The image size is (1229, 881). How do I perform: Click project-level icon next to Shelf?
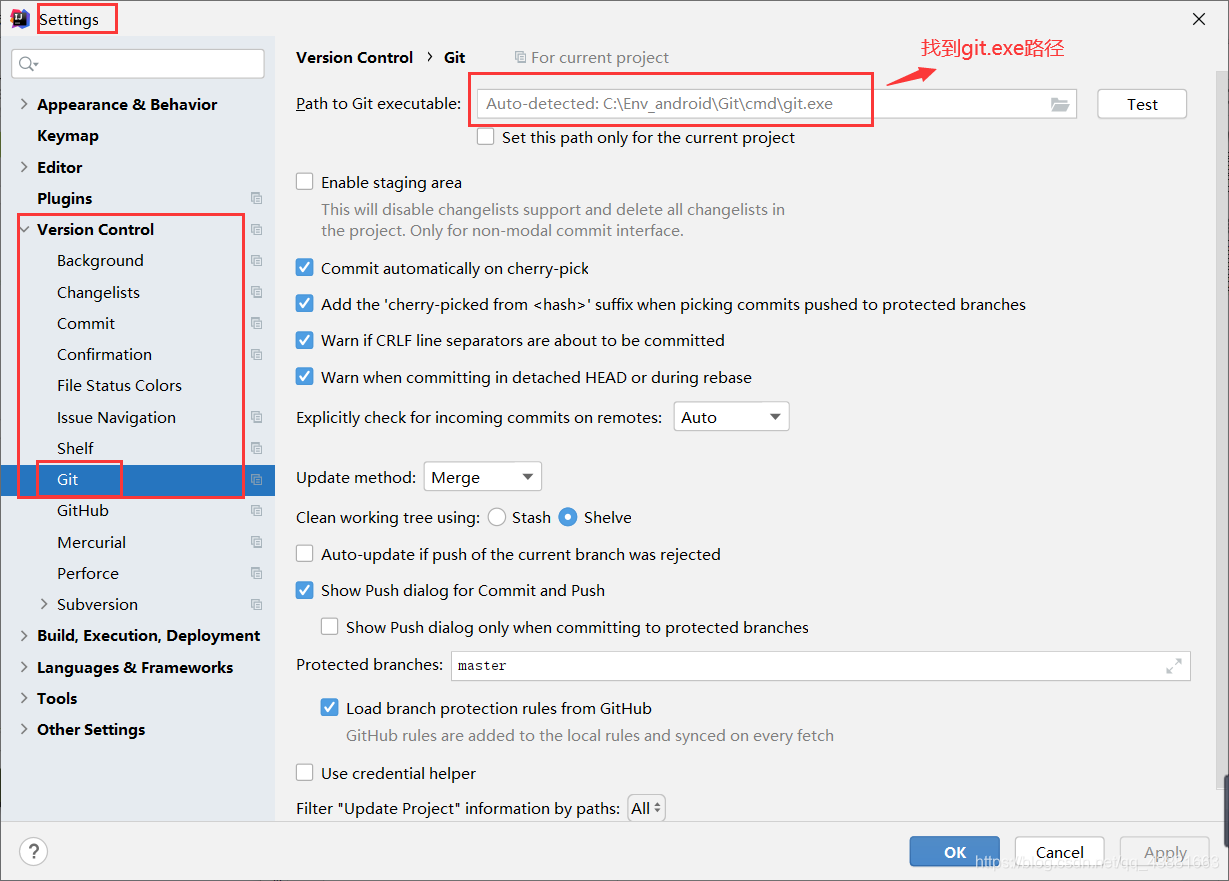click(256, 448)
